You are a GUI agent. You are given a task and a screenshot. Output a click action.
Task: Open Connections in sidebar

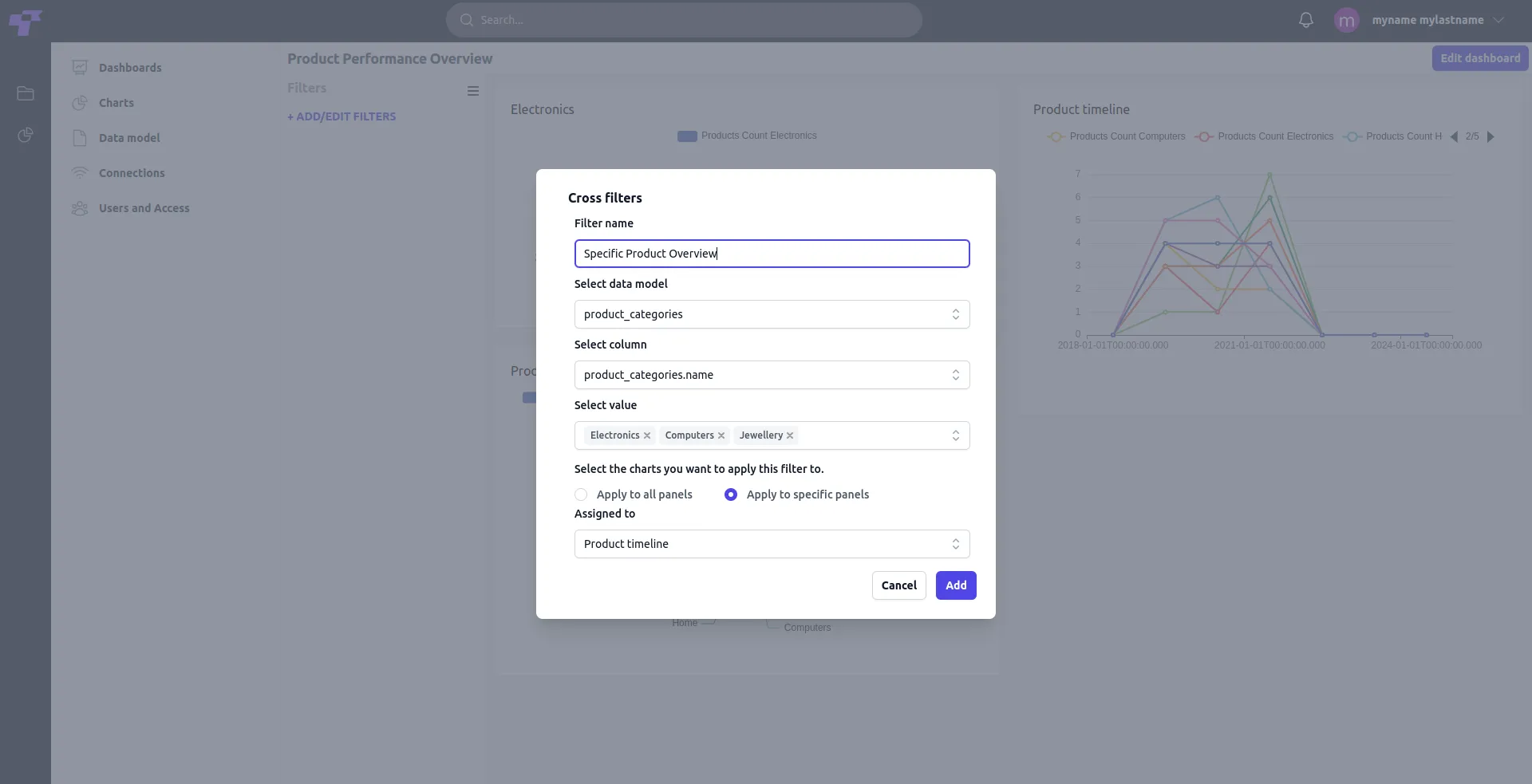[132, 173]
